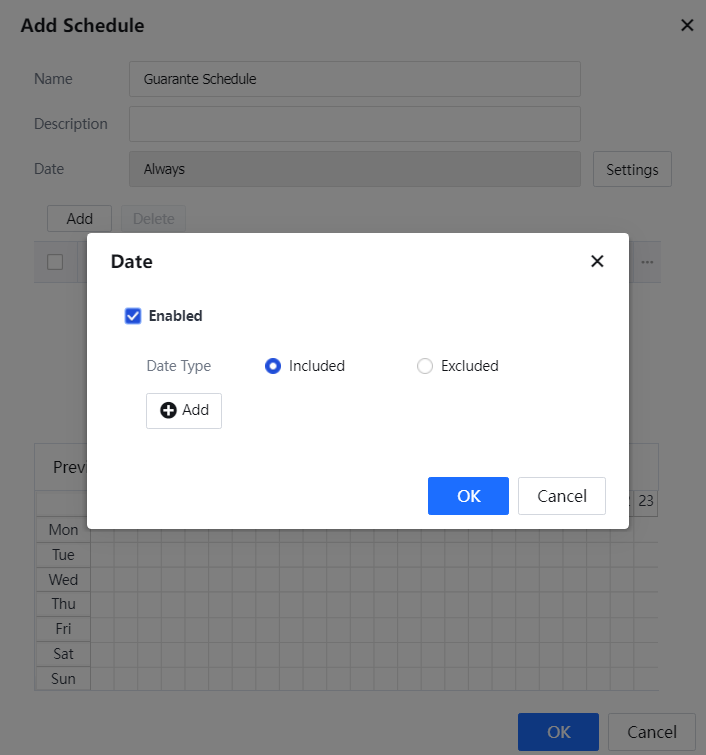
Task: Select the Mon row in preview grid
Action: [x=63, y=530]
